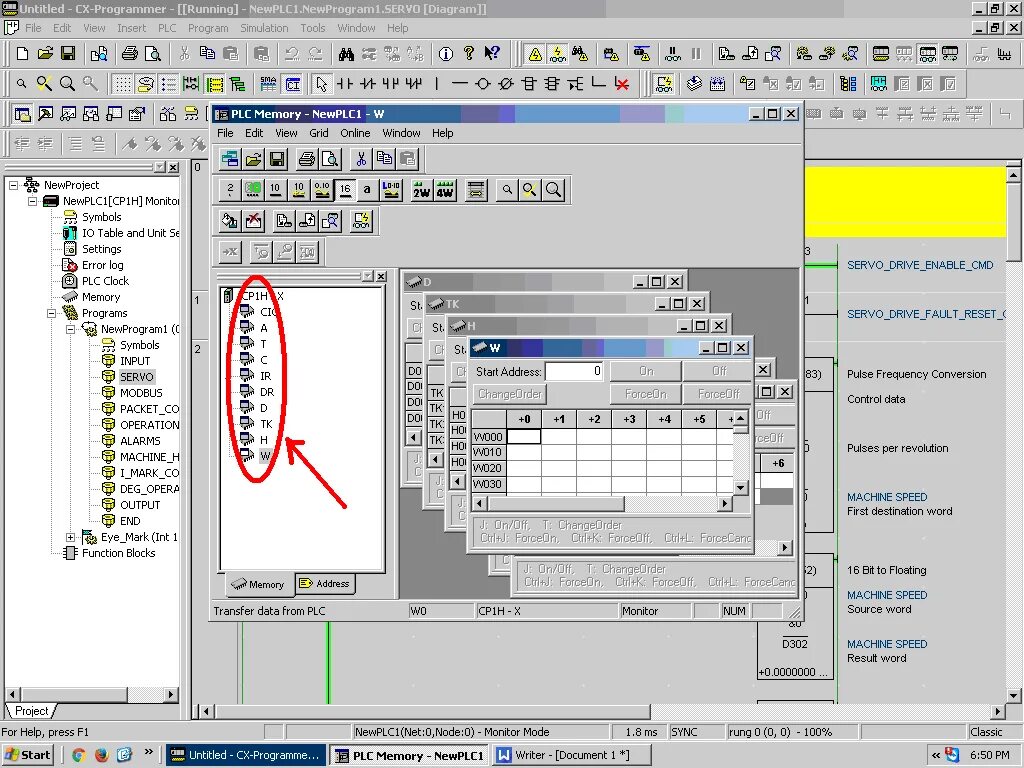Collapse the Programs tree node

coord(52,313)
